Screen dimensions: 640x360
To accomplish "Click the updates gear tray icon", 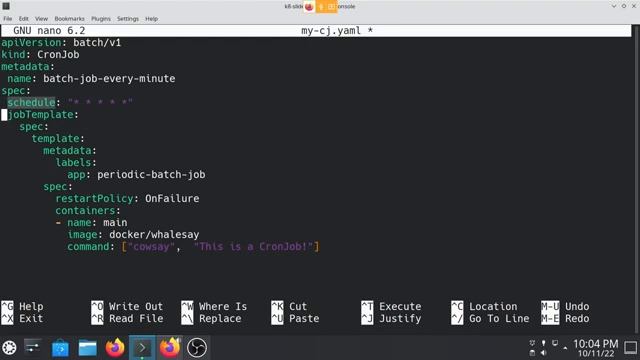I will point(532,343).
